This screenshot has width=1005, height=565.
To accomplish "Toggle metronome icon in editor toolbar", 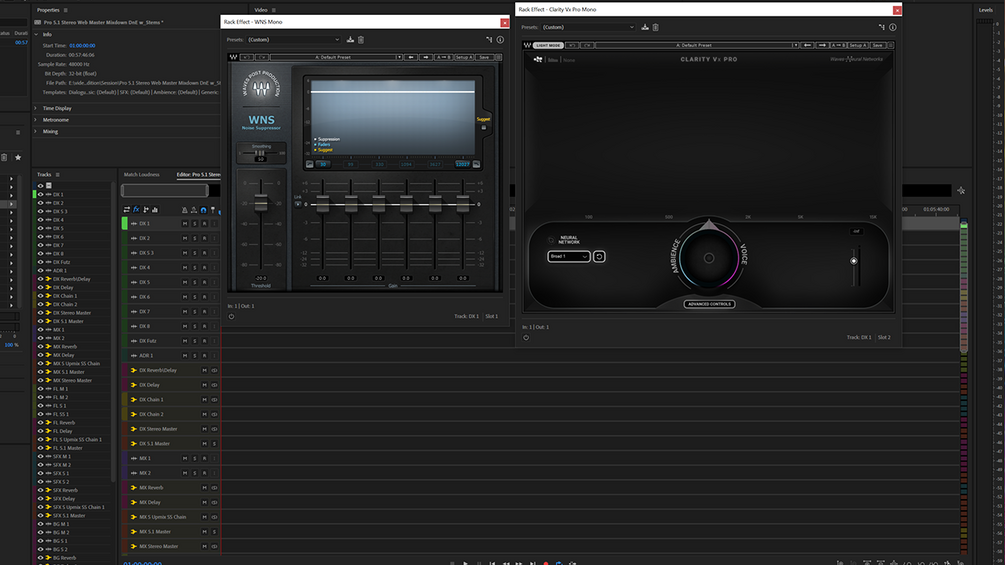I will point(185,209).
